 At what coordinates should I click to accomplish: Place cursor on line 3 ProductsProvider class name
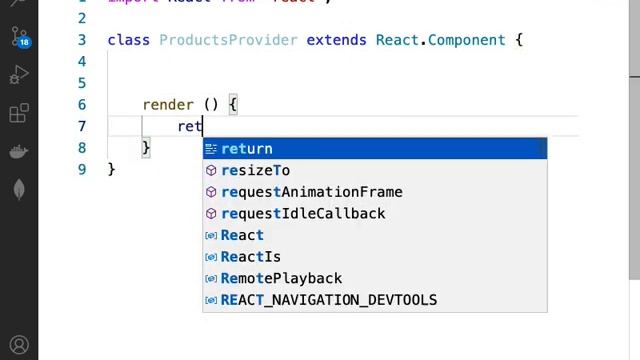[228, 40]
